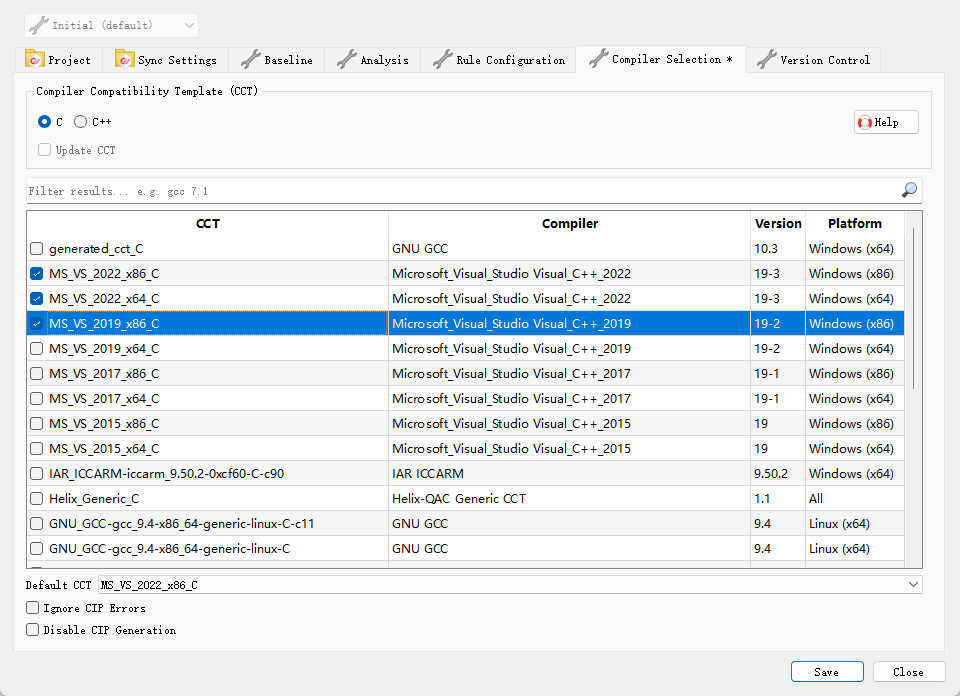Click the Save button
960x696 pixels.
(x=827, y=672)
